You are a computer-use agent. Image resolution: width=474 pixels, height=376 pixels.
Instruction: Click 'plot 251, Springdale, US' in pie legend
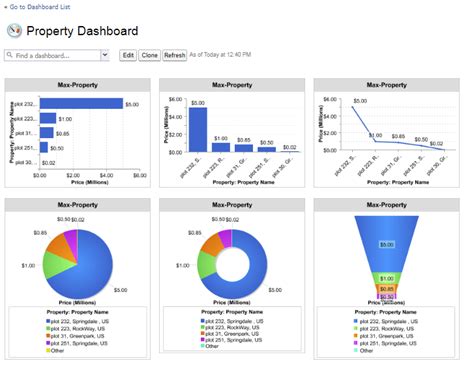[x=79, y=343]
